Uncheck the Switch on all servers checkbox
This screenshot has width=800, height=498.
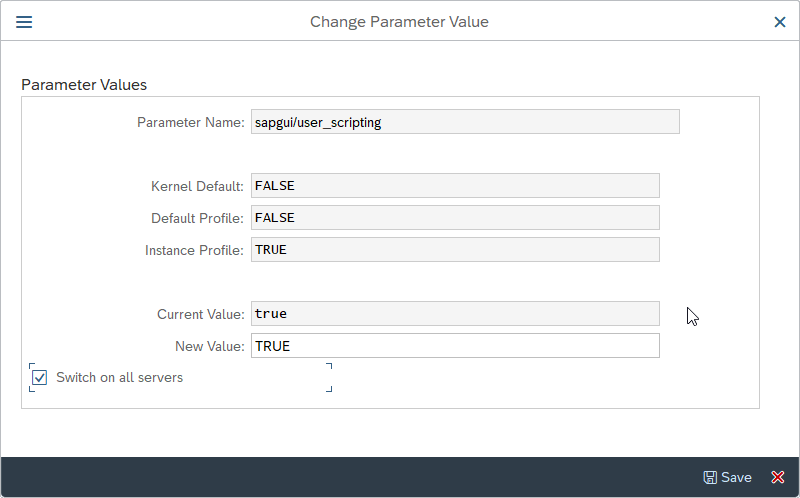(x=40, y=378)
